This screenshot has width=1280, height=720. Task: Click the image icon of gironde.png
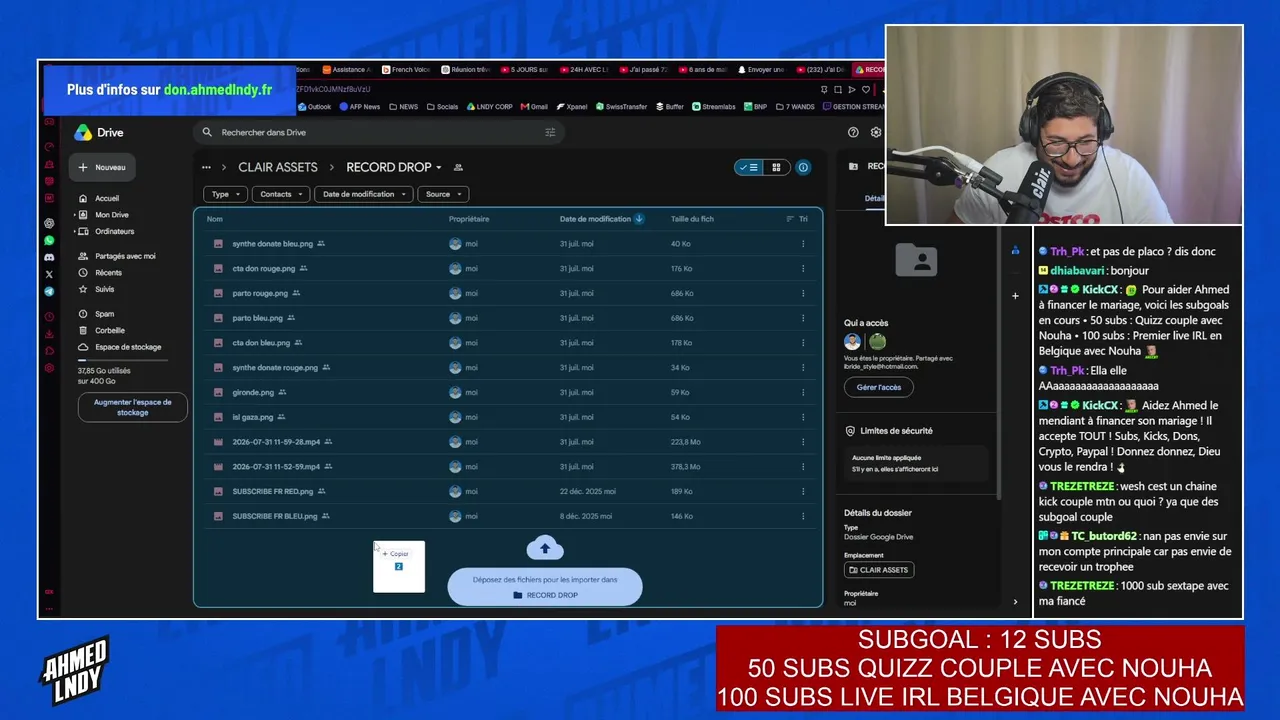point(218,393)
